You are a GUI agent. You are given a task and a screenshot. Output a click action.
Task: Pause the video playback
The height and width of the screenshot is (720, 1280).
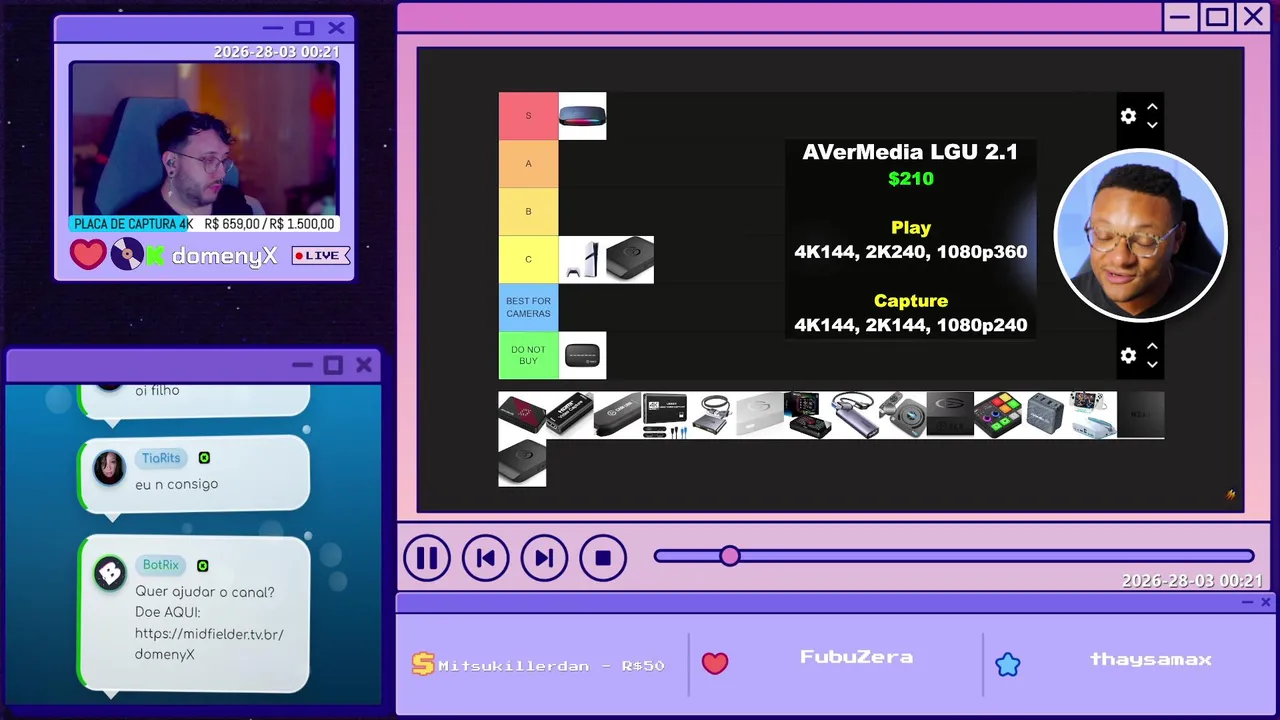pos(427,558)
